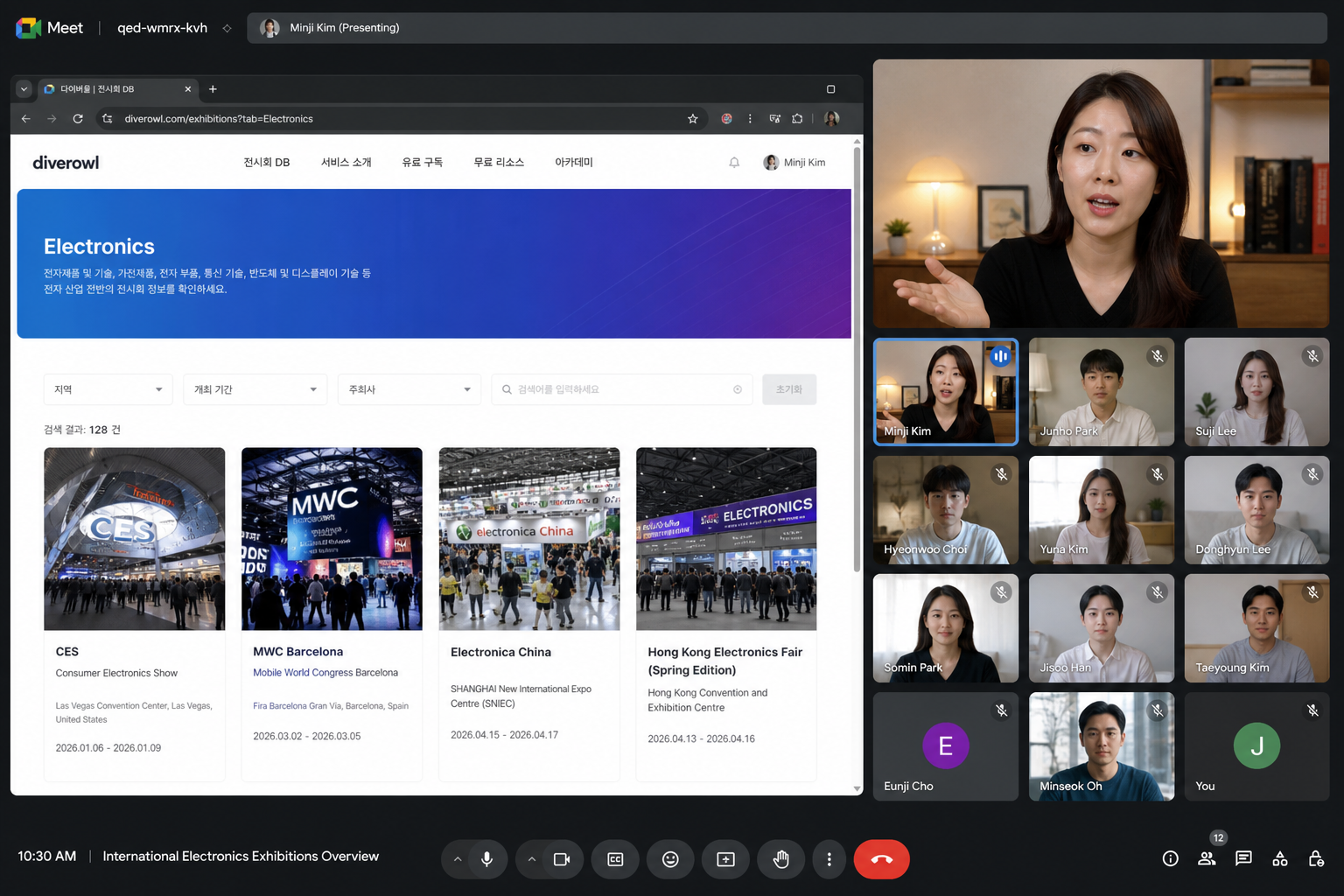Expand video settings chevron beside camera
The width and height of the screenshot is (1344, 896).
coord(531,859)
